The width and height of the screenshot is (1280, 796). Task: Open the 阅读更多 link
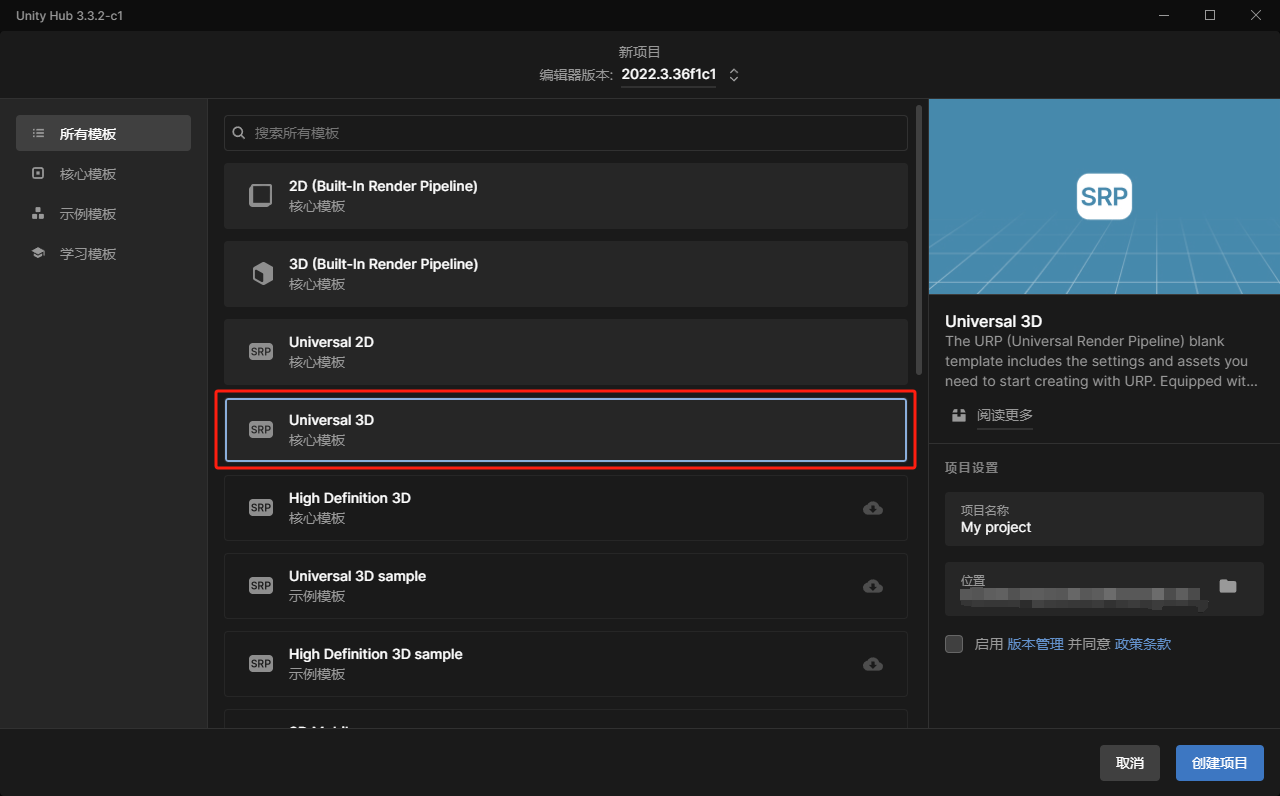1005,415
